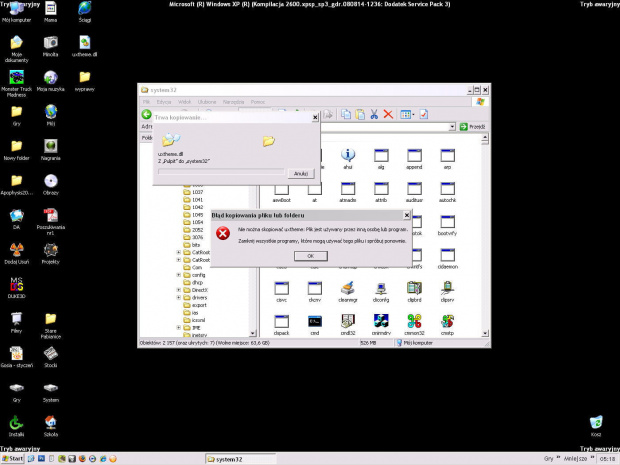This screenshot has width=620, height=465.
Task: Expand the first CatRoot folder node
Action: point(178,252)
